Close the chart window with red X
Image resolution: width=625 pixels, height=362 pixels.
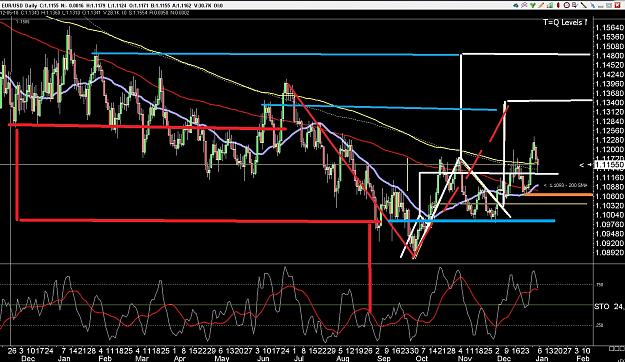point(617,5)
